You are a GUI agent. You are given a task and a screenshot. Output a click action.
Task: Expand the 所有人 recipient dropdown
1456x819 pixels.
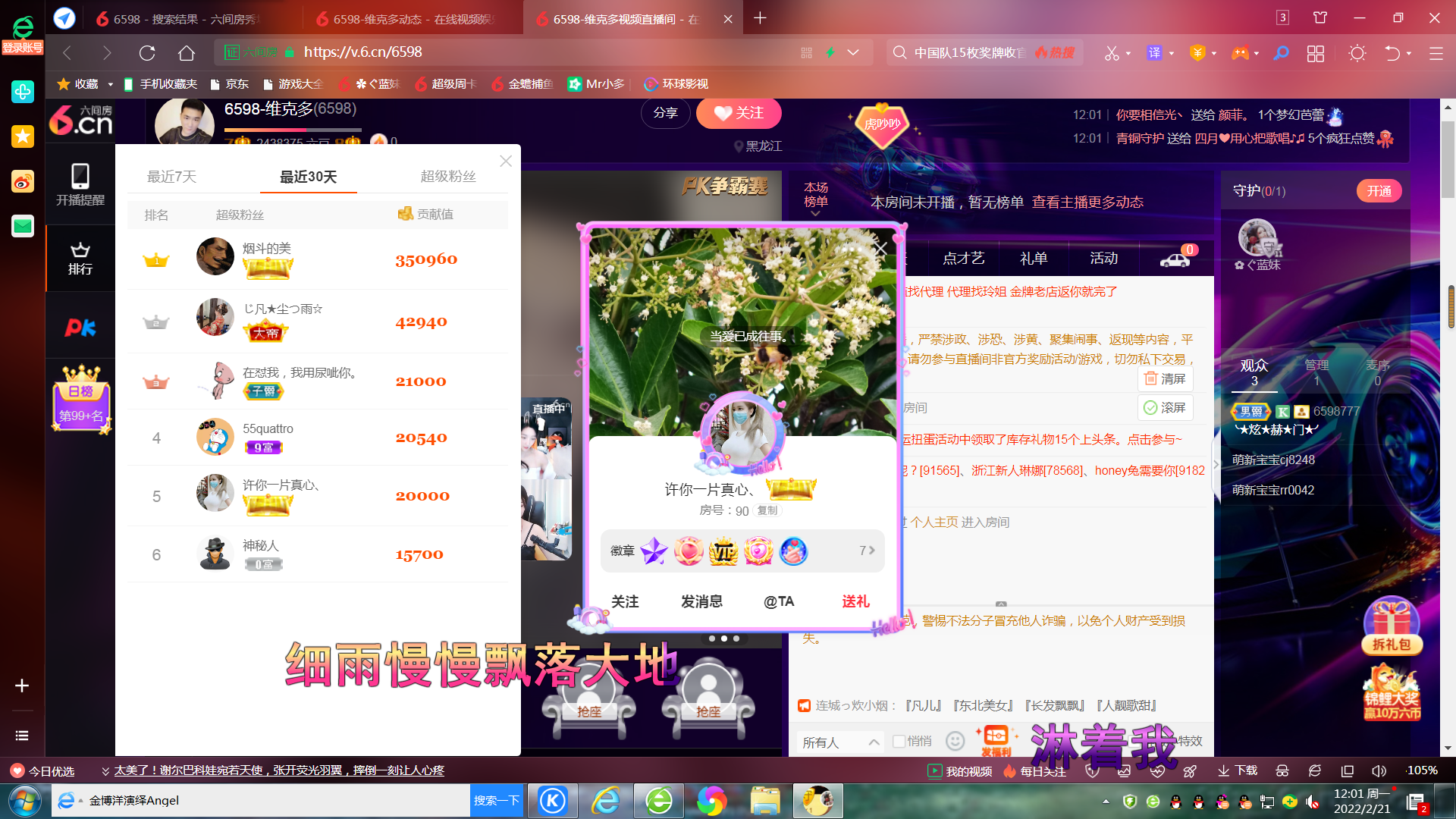(841, 742)
